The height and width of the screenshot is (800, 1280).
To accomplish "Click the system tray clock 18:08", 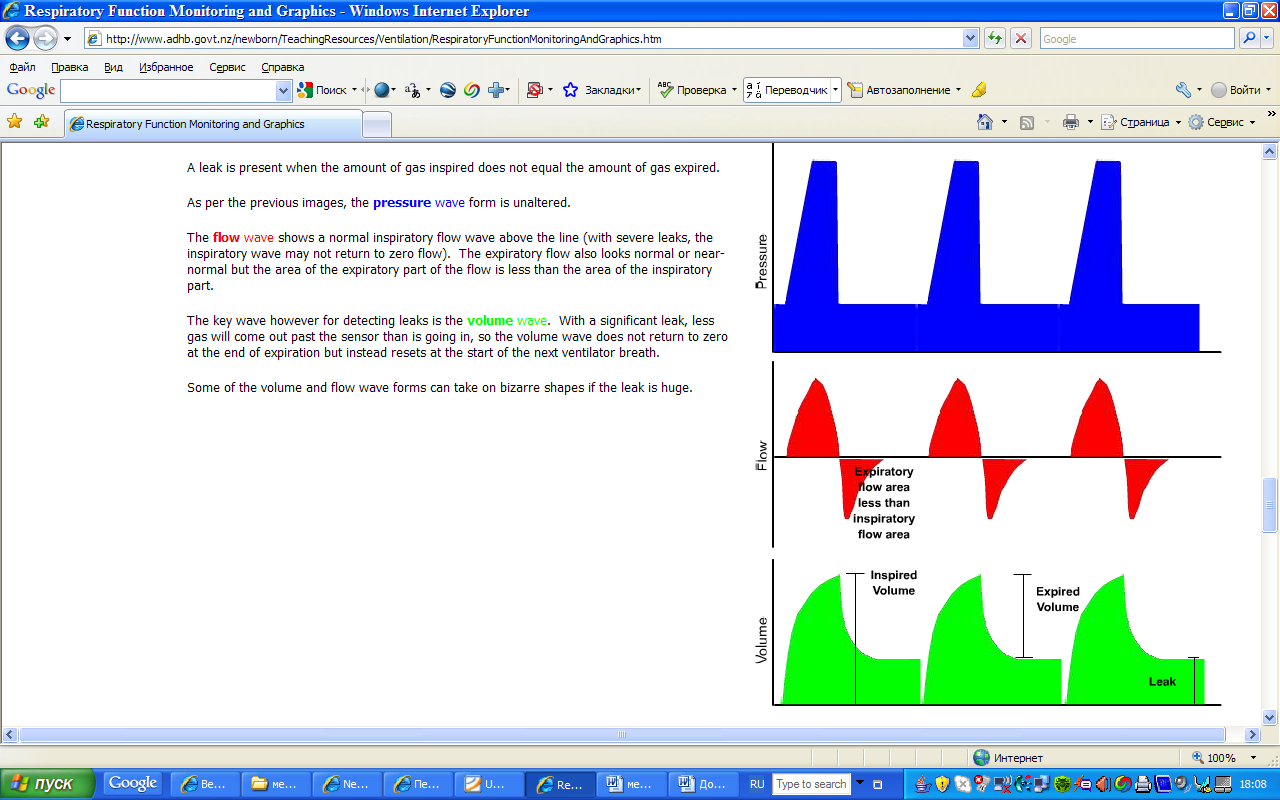I will pos(1253,784).
